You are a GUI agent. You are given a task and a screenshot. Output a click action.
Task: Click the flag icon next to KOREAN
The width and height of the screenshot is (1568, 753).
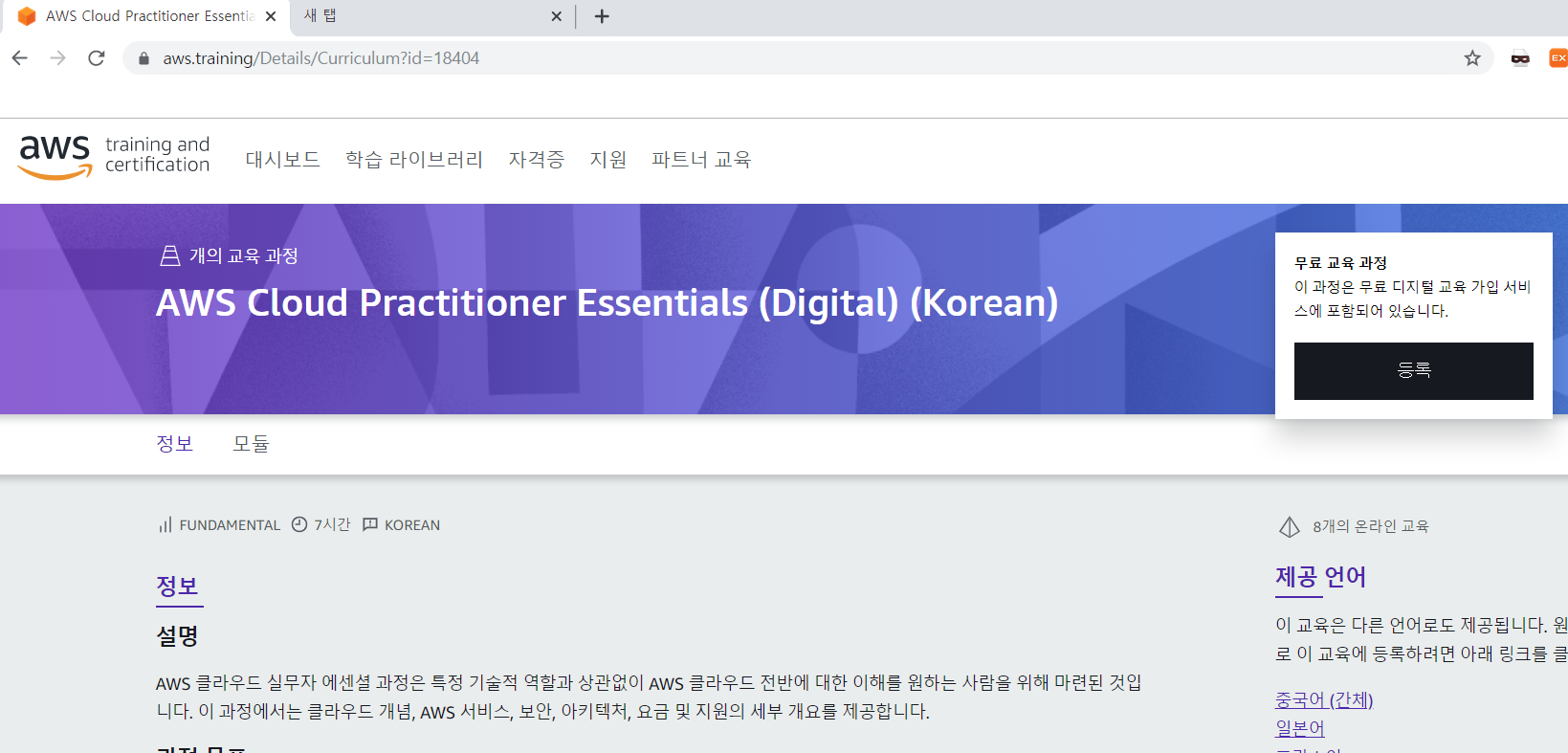click(x=370, y=524)
